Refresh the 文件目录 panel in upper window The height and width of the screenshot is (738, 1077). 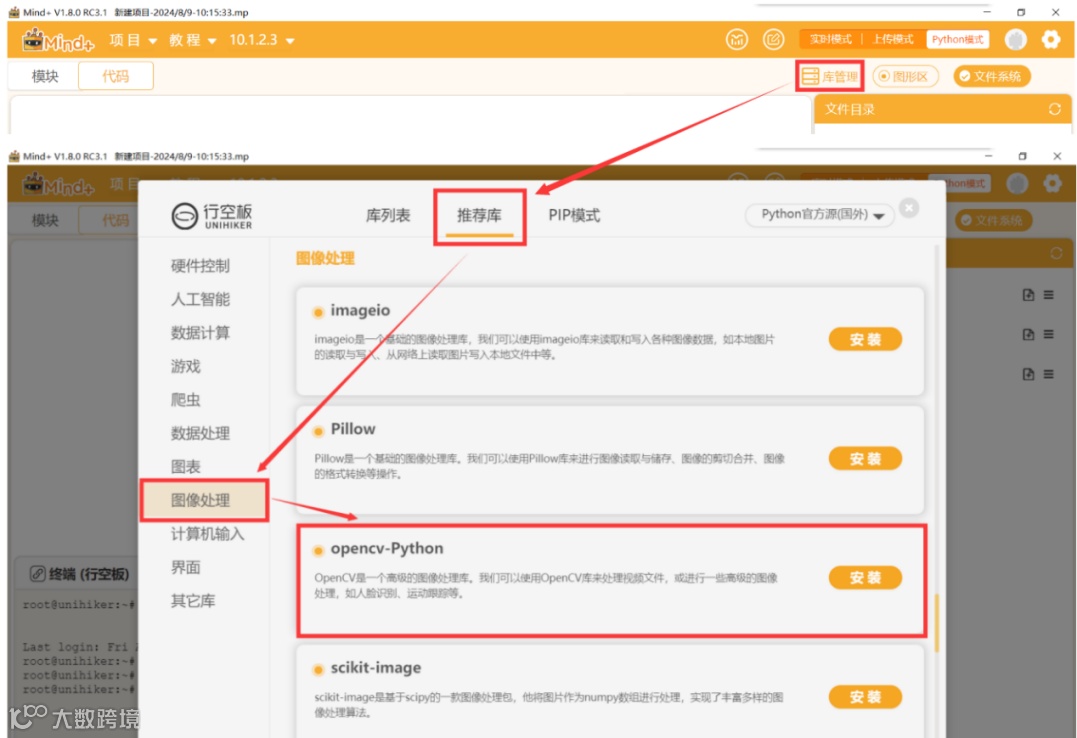(x=1054, y=109)
